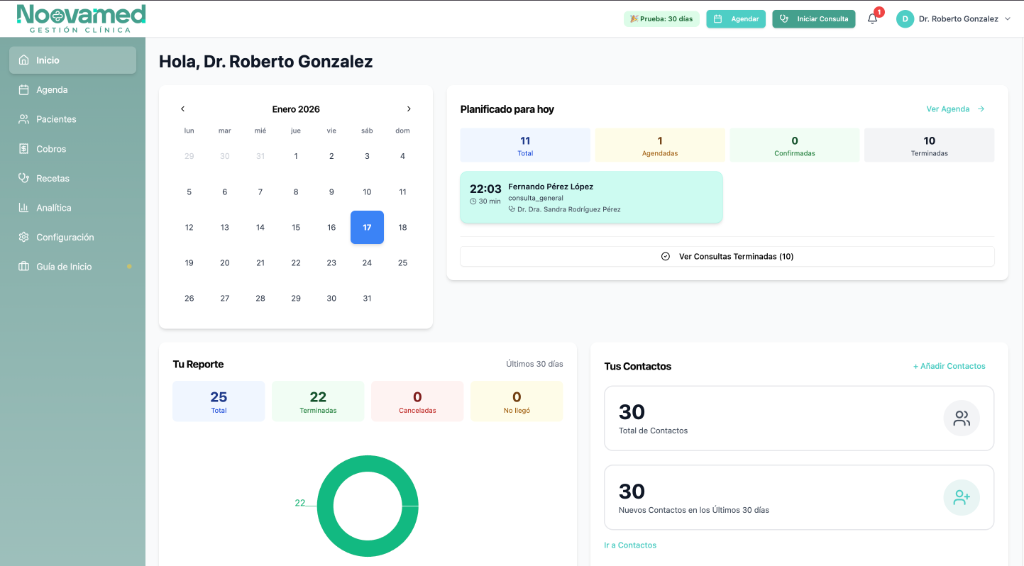Open notifications bell icon
The width and height of the screenshot is (1024, 566).
click(872, 19)
